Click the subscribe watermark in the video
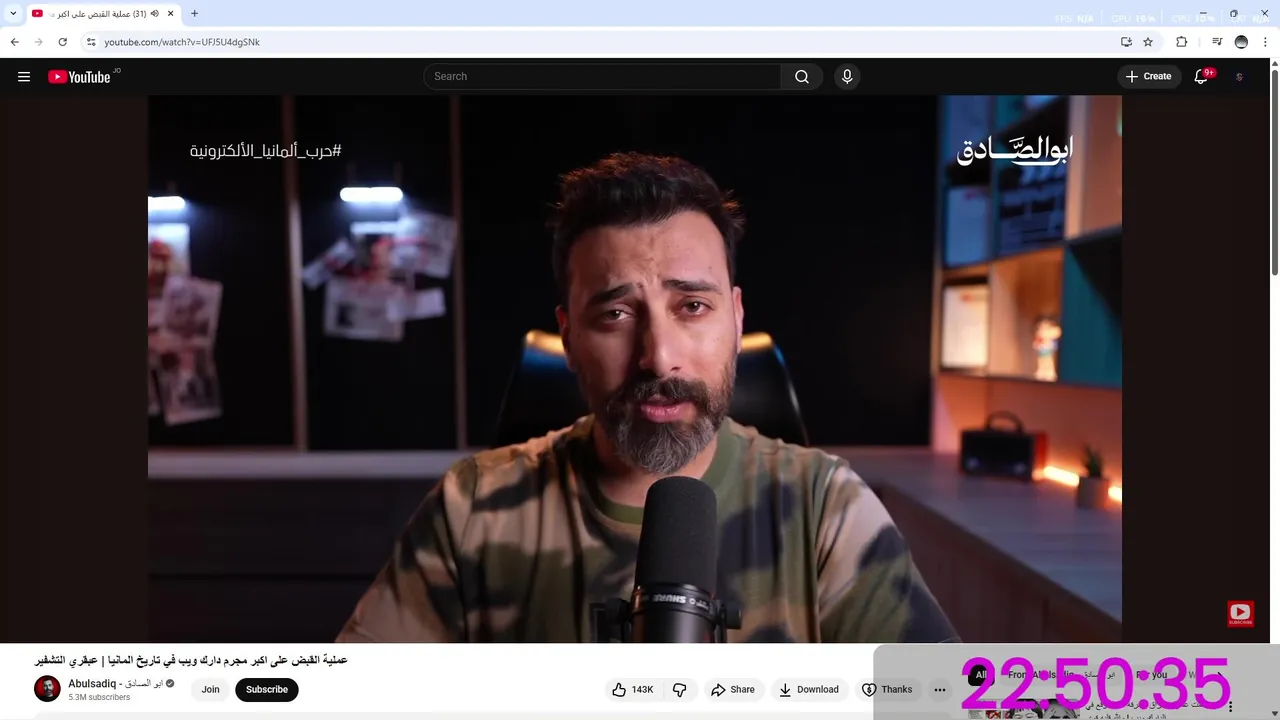1280x720 pixels. (1240, 613)
